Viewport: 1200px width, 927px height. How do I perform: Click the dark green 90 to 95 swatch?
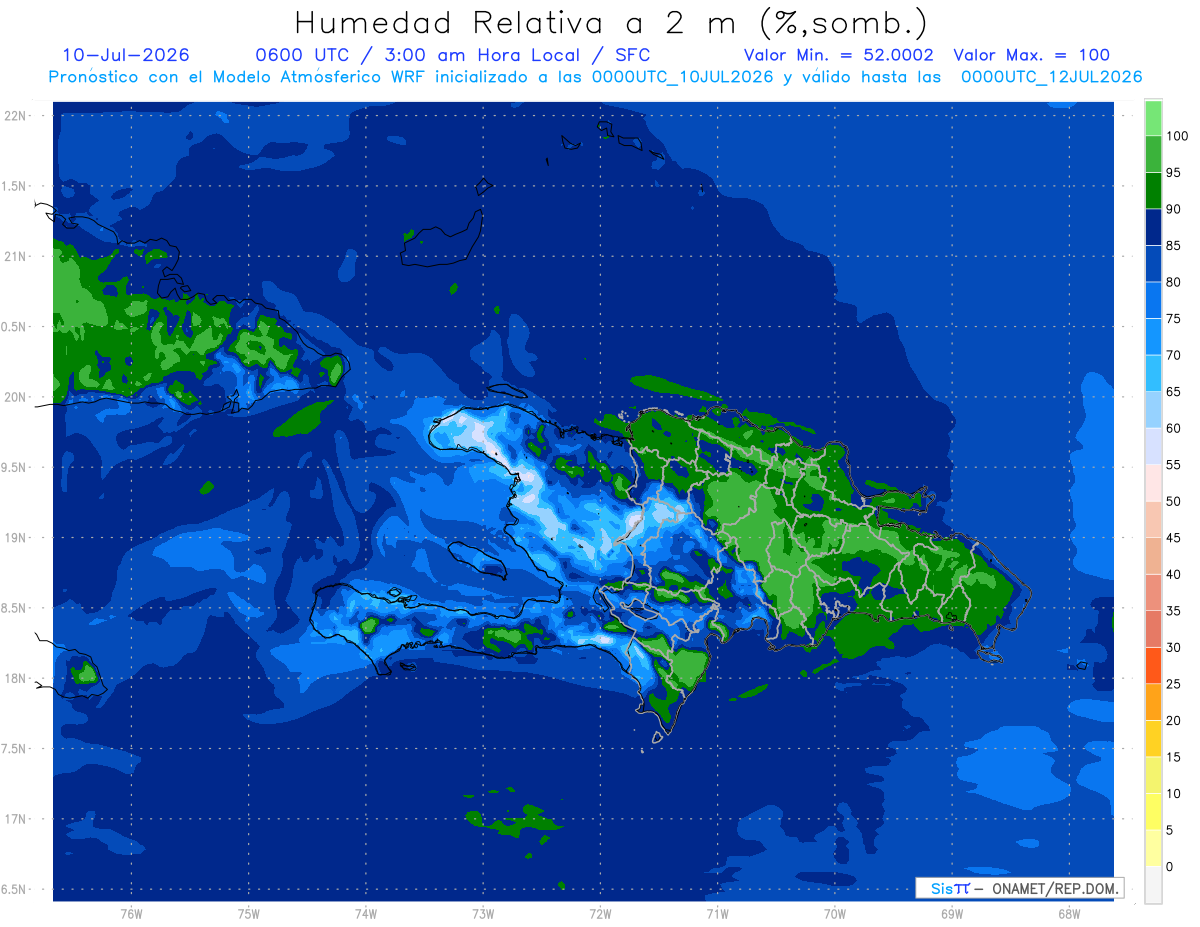(1153, 191)
